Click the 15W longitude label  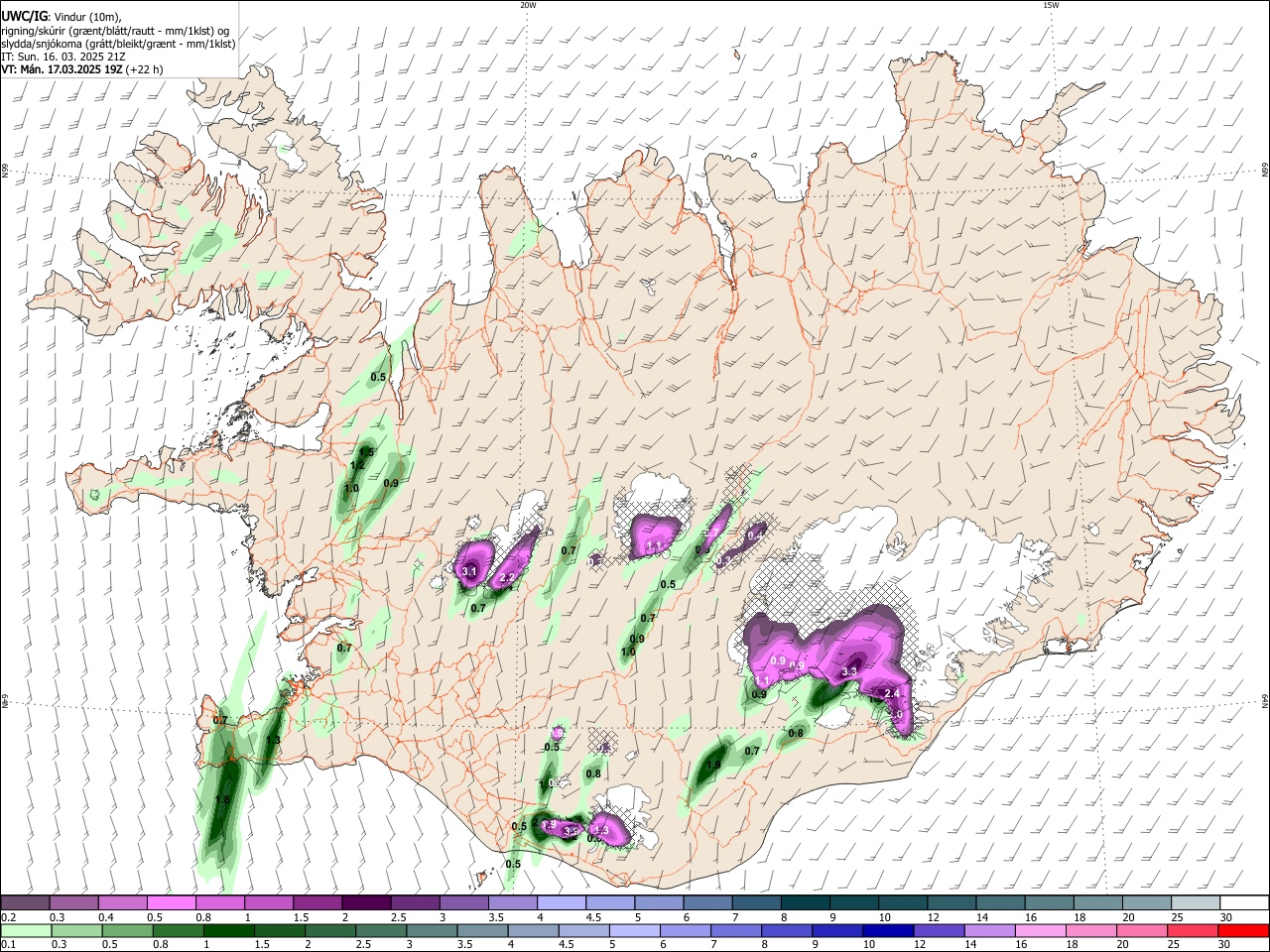pyautogui.click(x=1051, y=5)
